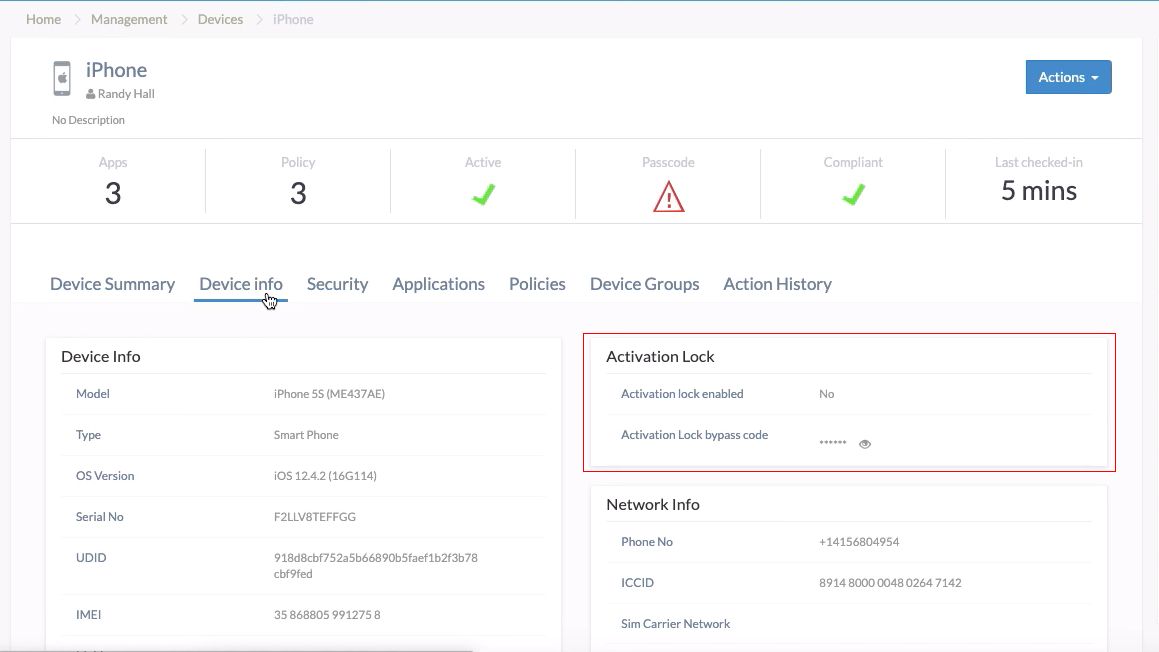The height and width of the screenshot is (652, 1159).
Task: Click the Policy count 3
Action: (298, 194)
